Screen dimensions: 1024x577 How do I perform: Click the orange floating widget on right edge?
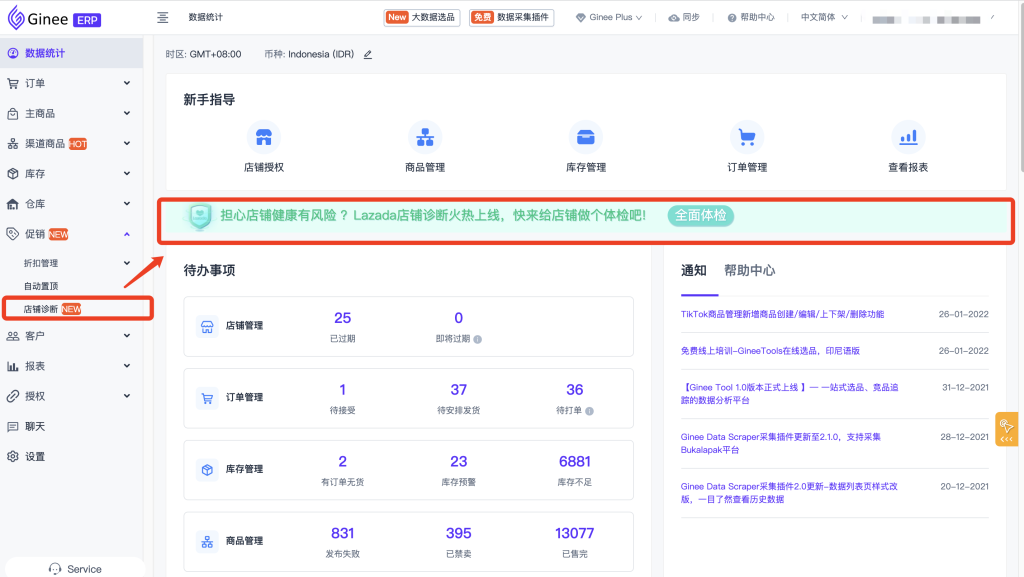1006,429
